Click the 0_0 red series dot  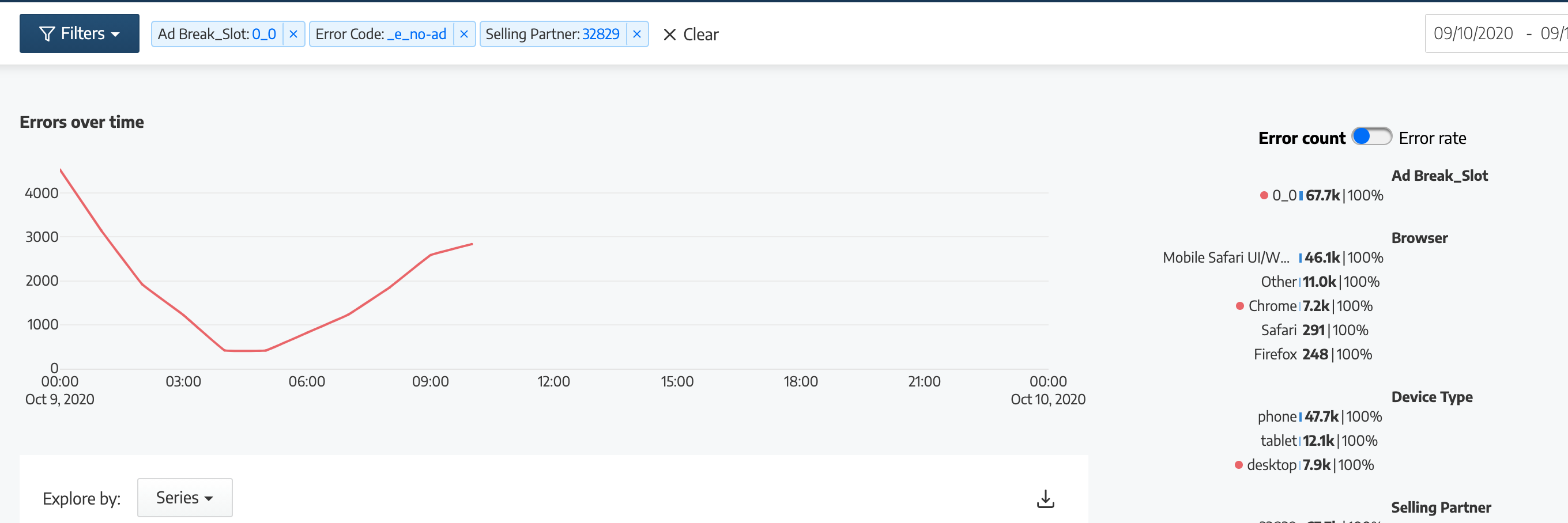[x=1264, y=195]
